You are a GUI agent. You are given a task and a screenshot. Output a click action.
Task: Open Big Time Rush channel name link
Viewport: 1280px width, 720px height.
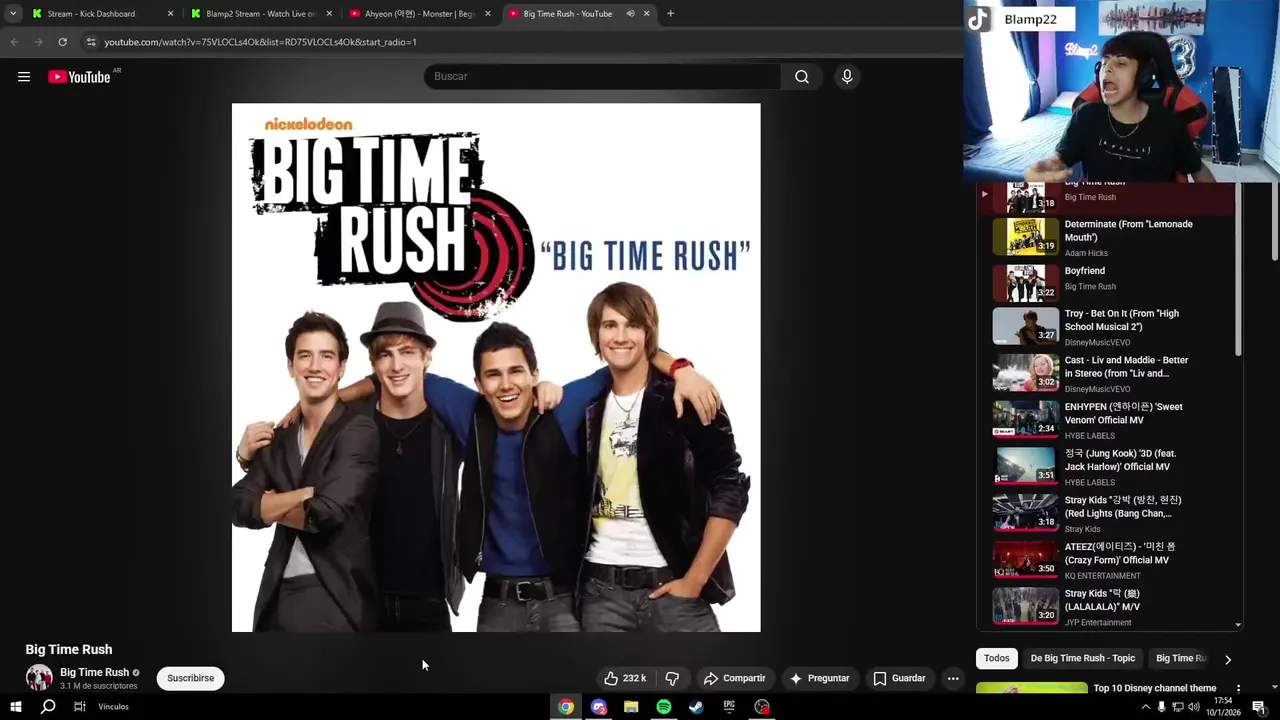click(x=94, y=672)
